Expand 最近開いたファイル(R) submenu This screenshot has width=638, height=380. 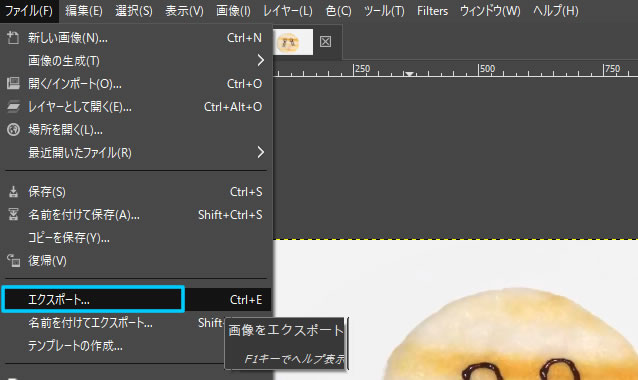(136, 153)
